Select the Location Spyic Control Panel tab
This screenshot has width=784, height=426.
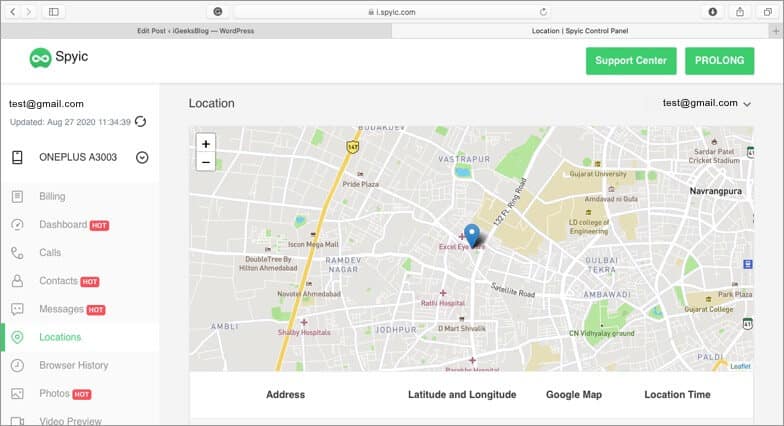pos(580,30)
